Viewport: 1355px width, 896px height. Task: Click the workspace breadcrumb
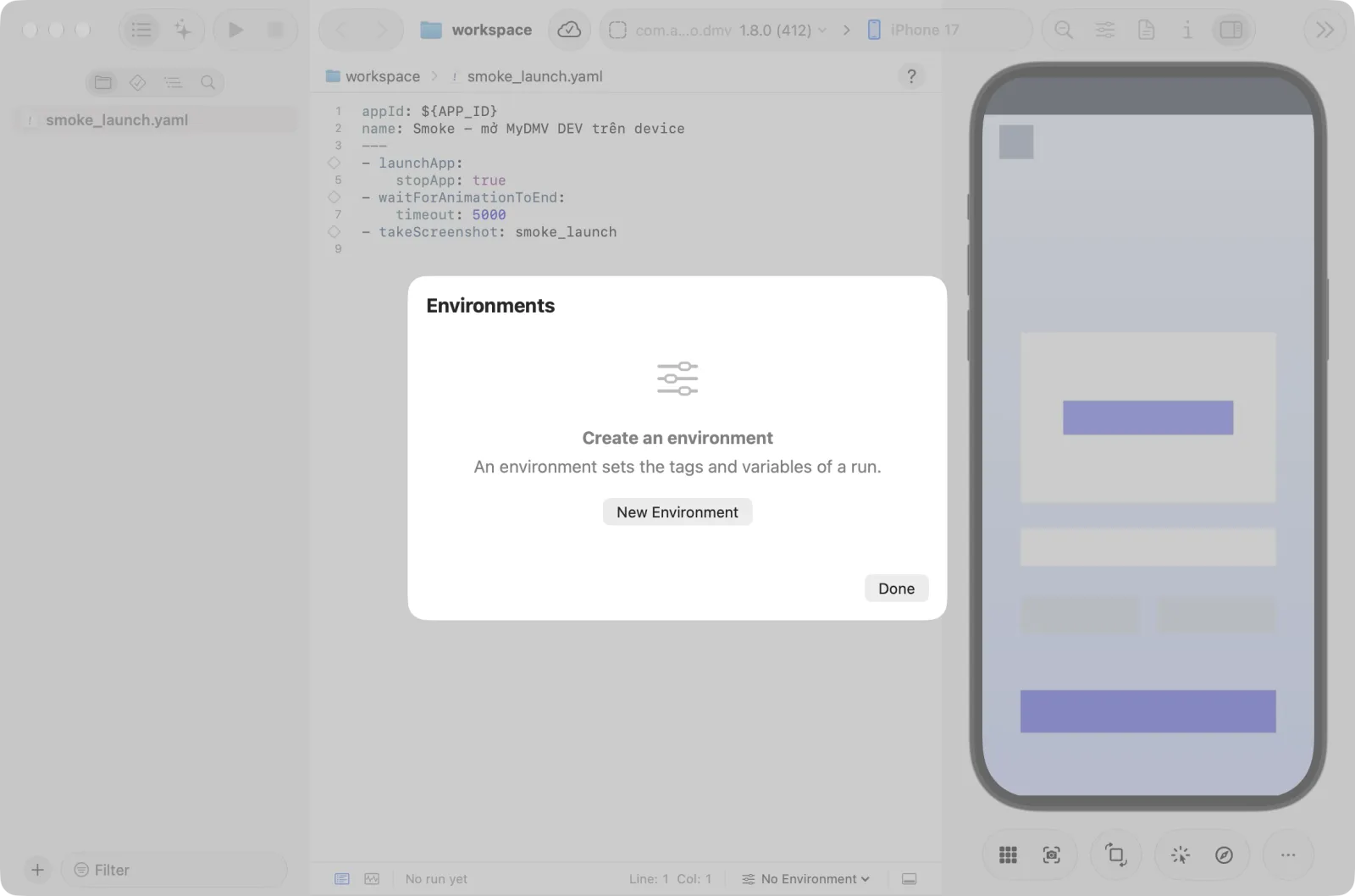pos(373,76)
